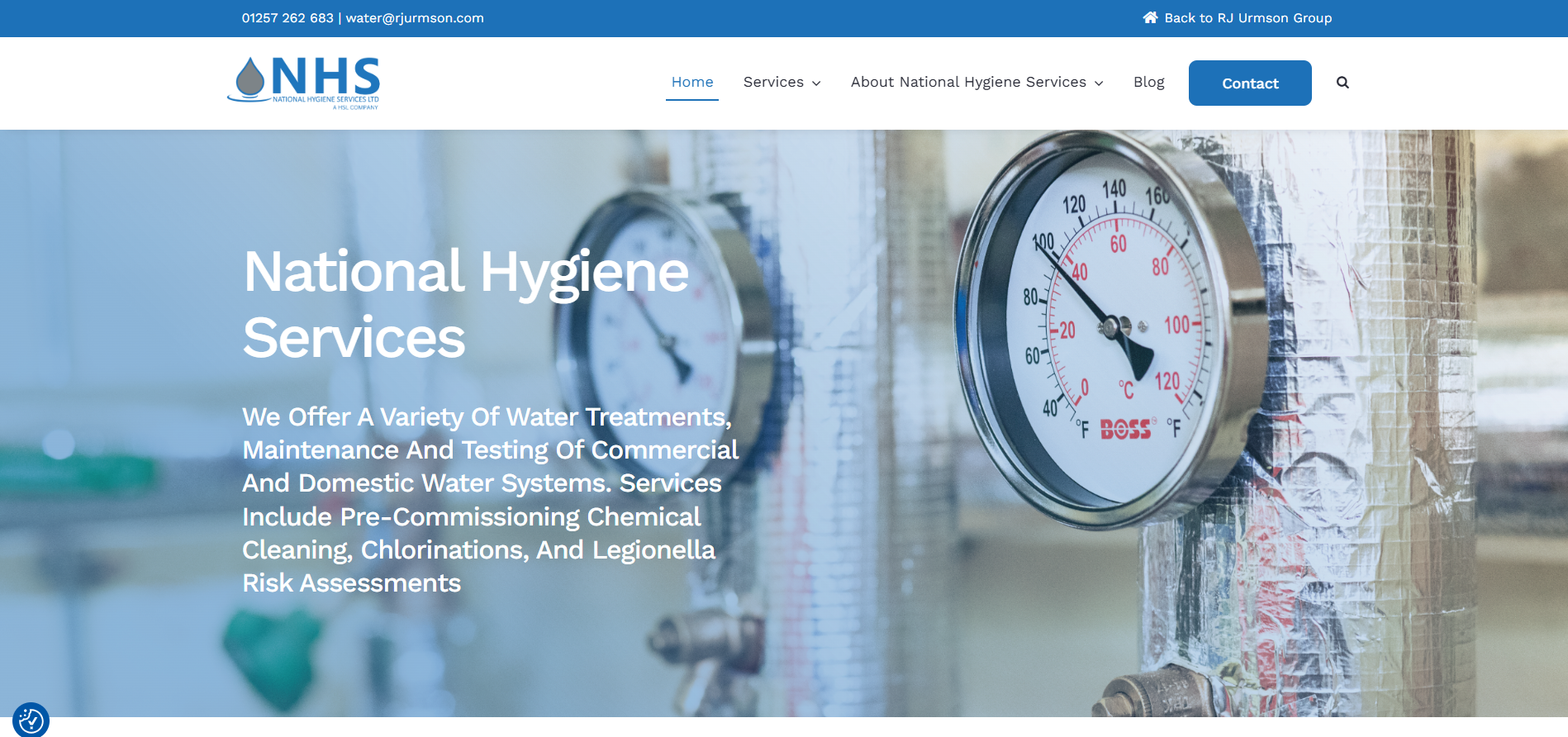Image resolution: width=1568 pixels, height=737 pixels.
Task: Select About National Hygiene Services label
Action: (x=967, y=82)
